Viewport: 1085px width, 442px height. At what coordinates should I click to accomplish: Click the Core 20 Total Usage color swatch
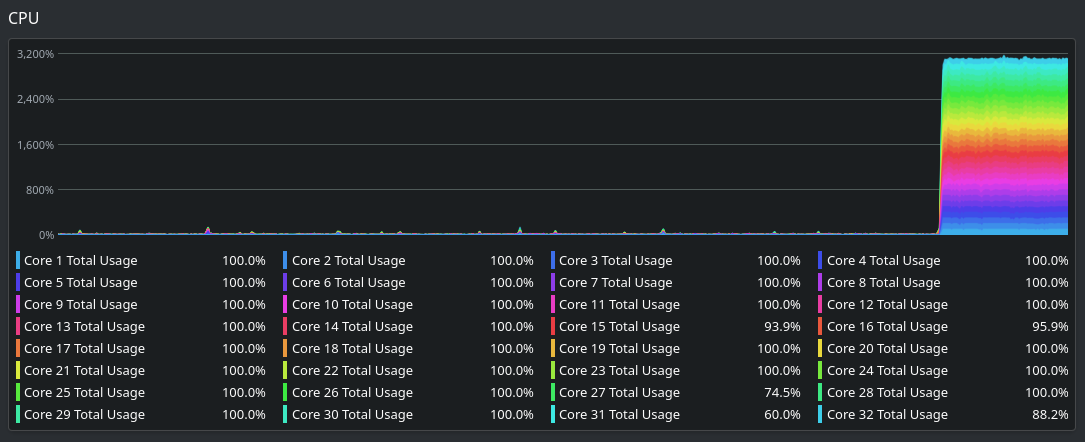tap(821, 349)
